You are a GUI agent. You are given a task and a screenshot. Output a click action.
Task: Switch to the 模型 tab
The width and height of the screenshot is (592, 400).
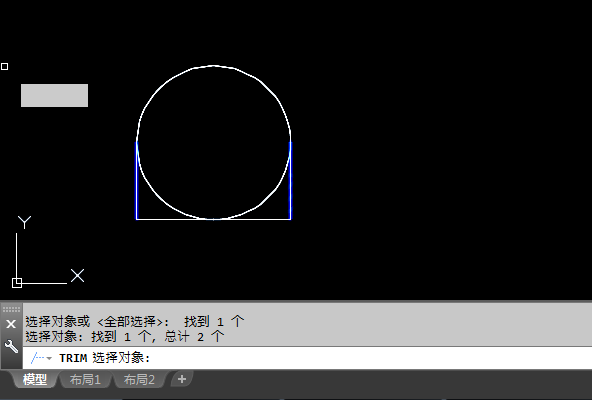click(x=35, y=380)
